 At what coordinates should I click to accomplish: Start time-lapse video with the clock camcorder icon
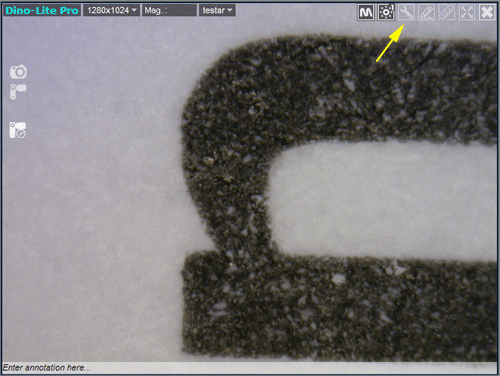(x=18, y=130)
